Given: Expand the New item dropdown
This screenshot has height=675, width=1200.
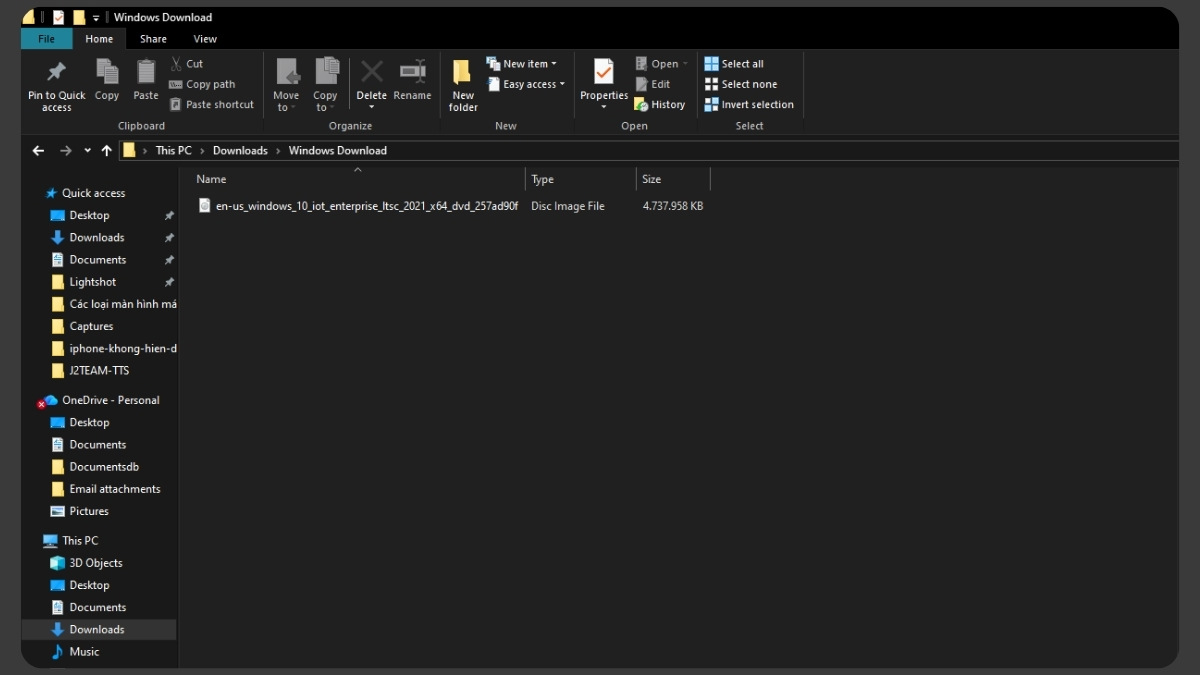Looking at the screenshot, I should [522, 64].
